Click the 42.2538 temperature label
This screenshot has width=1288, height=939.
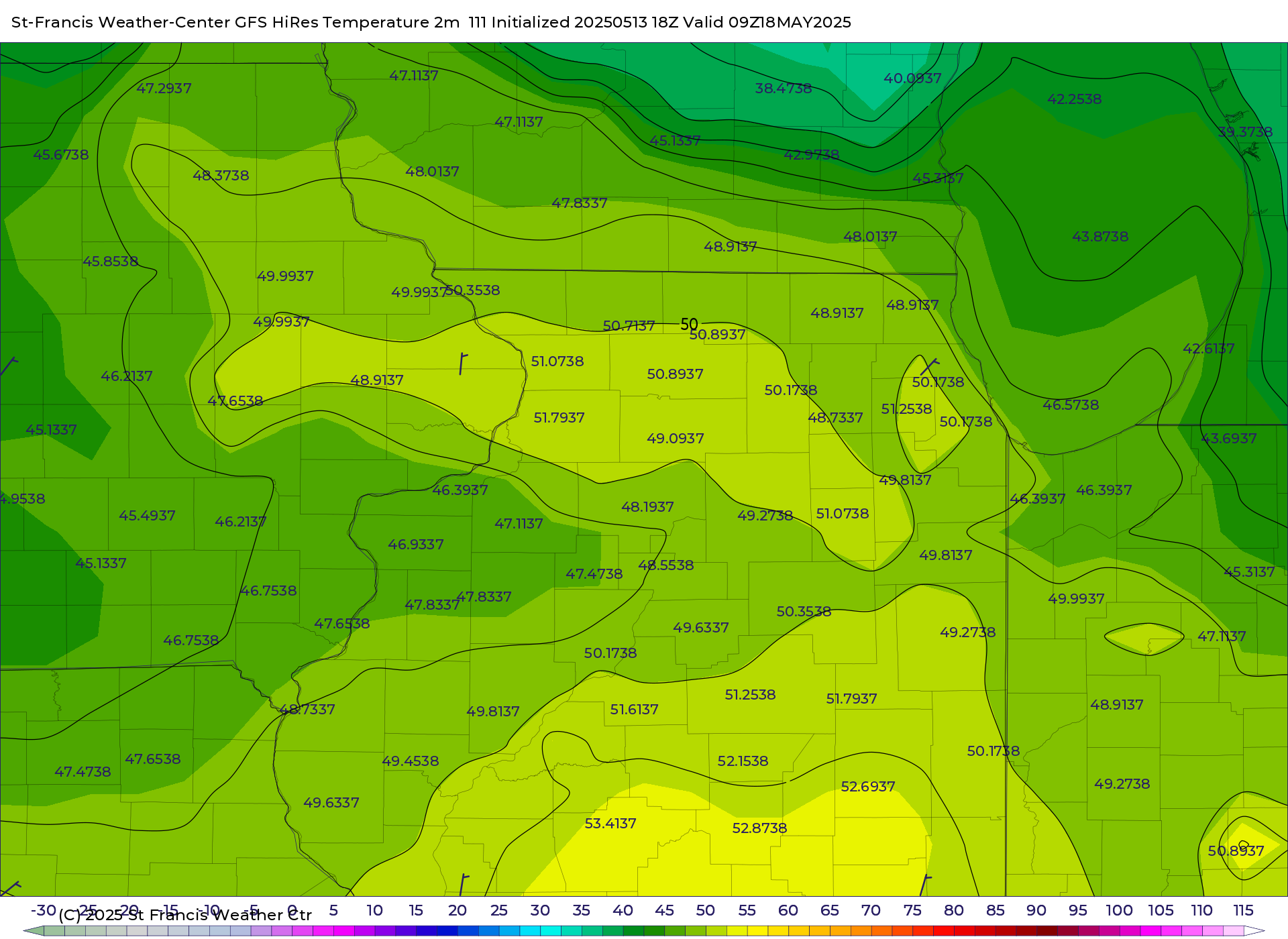(x=1075, y=99)
